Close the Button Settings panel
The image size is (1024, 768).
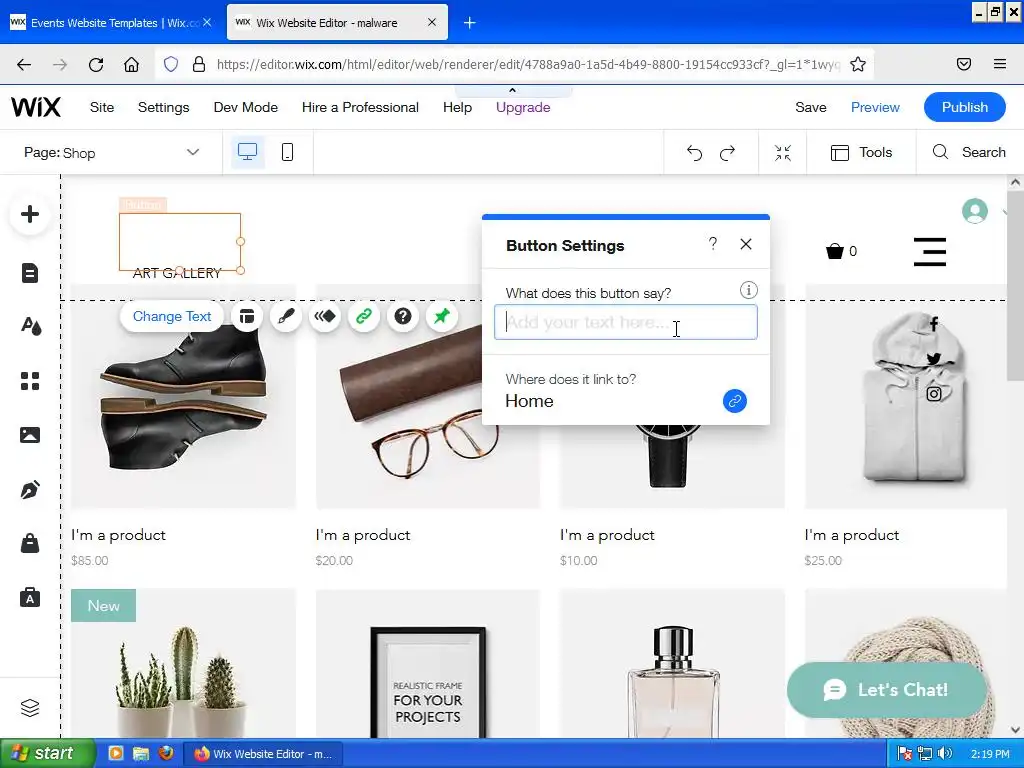point(746,244)
